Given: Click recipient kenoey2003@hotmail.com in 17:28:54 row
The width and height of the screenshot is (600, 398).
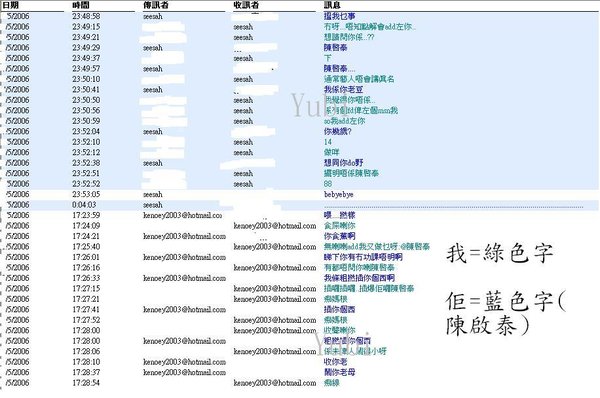Looking at the screenshot, I should click(275, 383).
